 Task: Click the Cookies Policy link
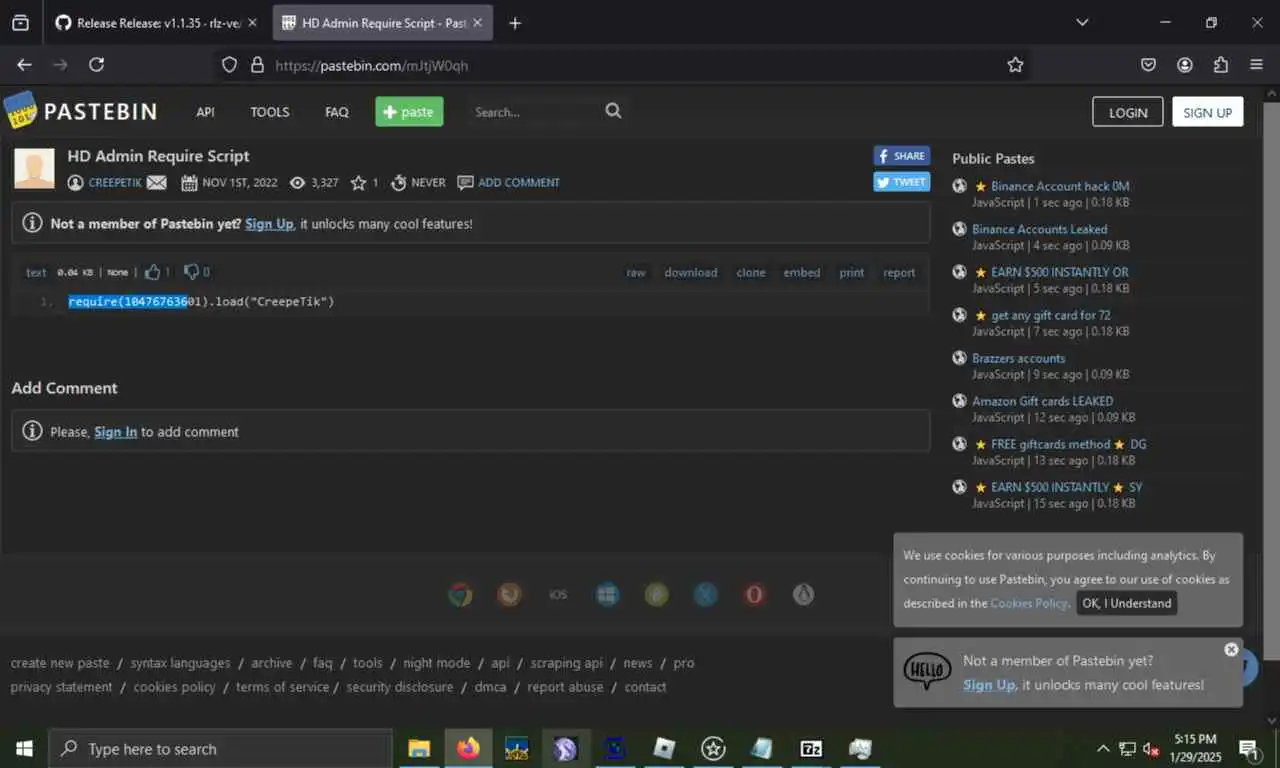[x=1029, y=603]
